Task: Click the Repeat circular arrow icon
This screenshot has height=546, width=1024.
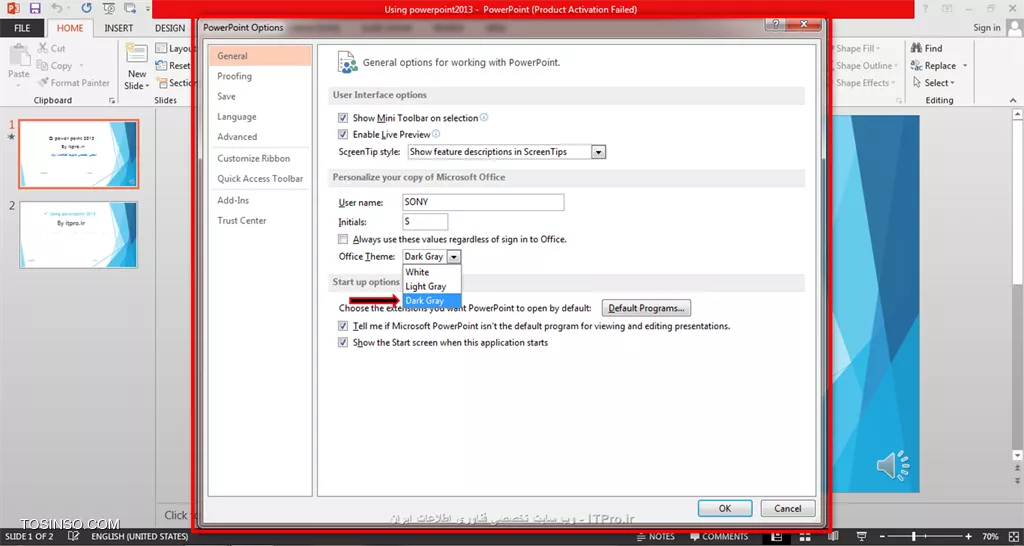Action: (x=86, y=8)
